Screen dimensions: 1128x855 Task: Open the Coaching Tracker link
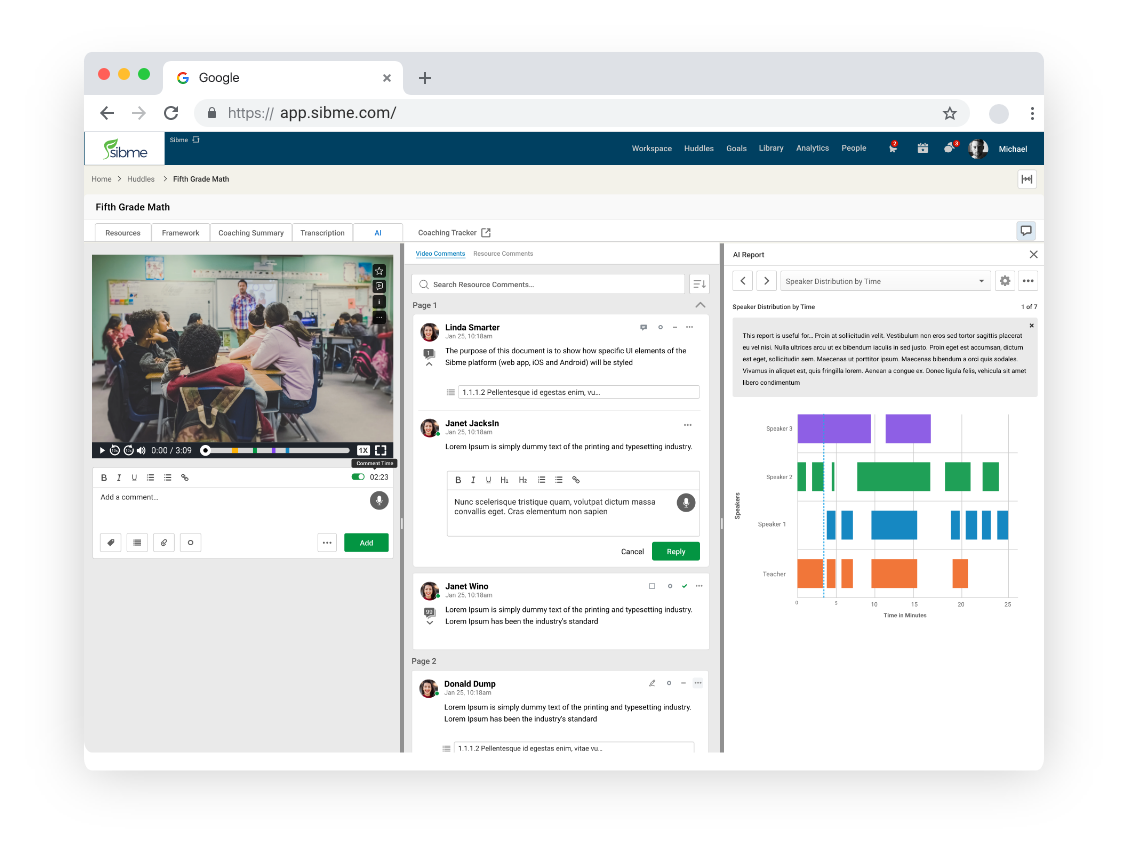tap(454, 233)
